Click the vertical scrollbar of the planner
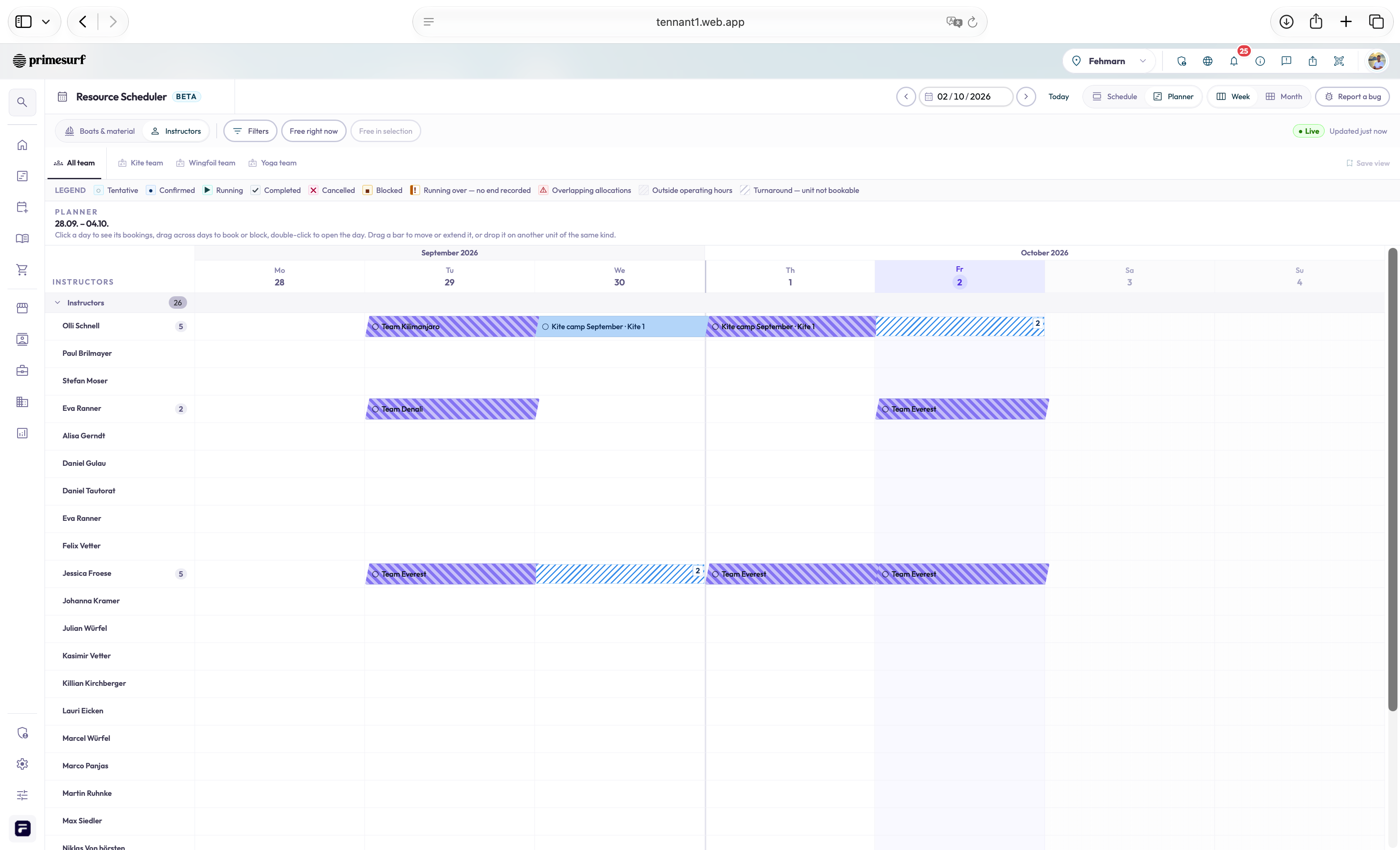Screen dimensions: 1400x850 [1392, 479]
